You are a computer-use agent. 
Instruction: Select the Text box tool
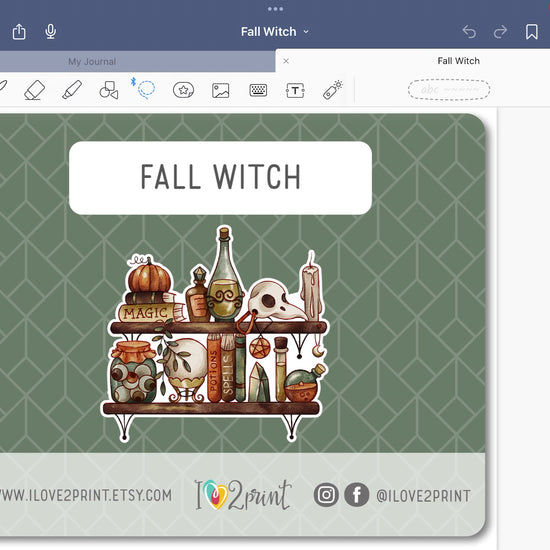[x=295, y=90]
